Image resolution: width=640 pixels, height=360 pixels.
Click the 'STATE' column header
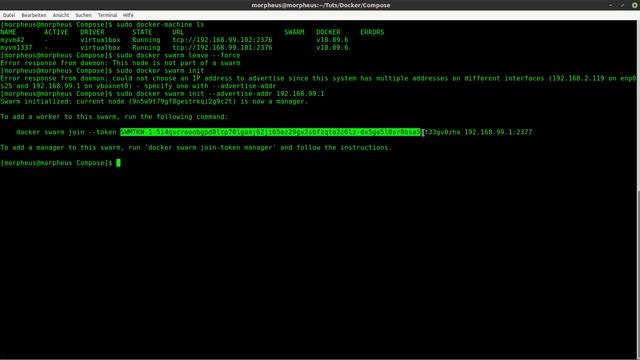tap(142, 32)
